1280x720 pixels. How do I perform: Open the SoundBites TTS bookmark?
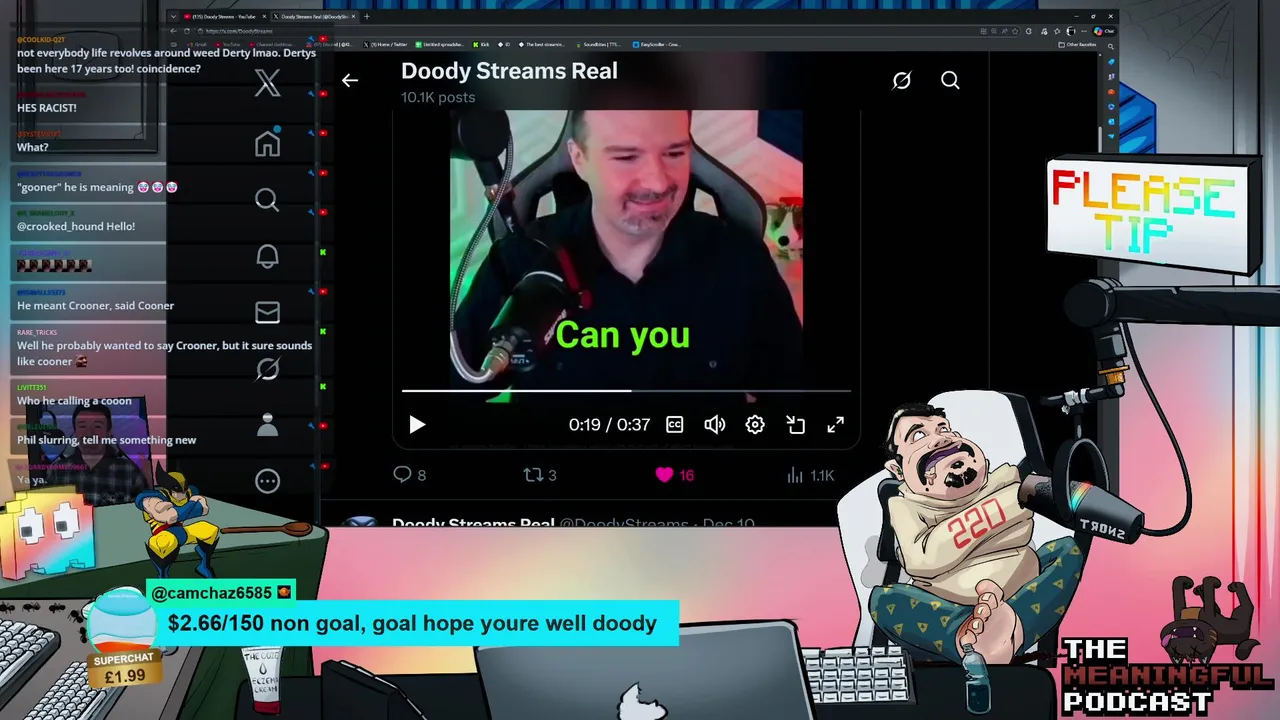598,44
